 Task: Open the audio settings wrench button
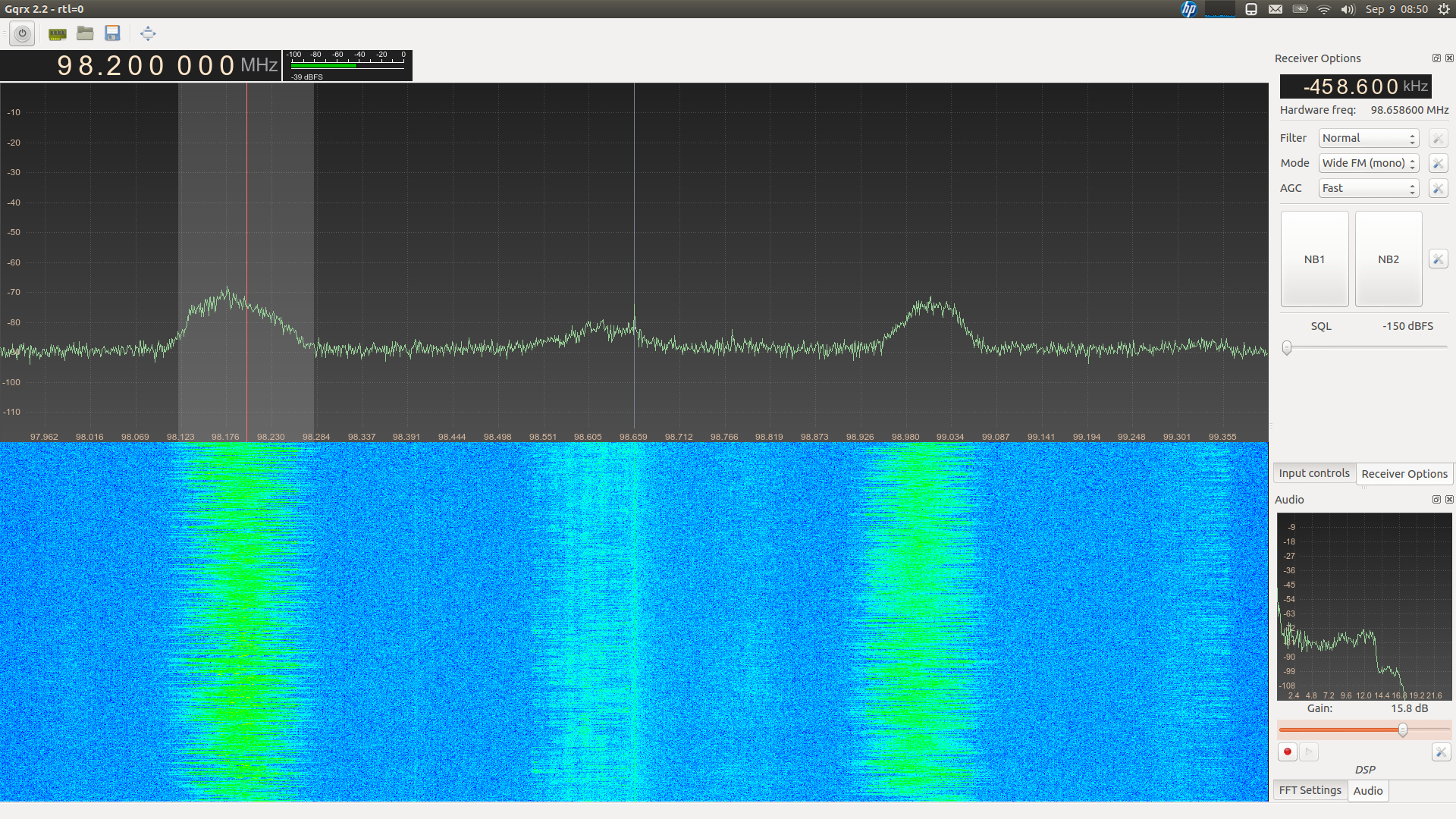click(x=1441, y=752)
